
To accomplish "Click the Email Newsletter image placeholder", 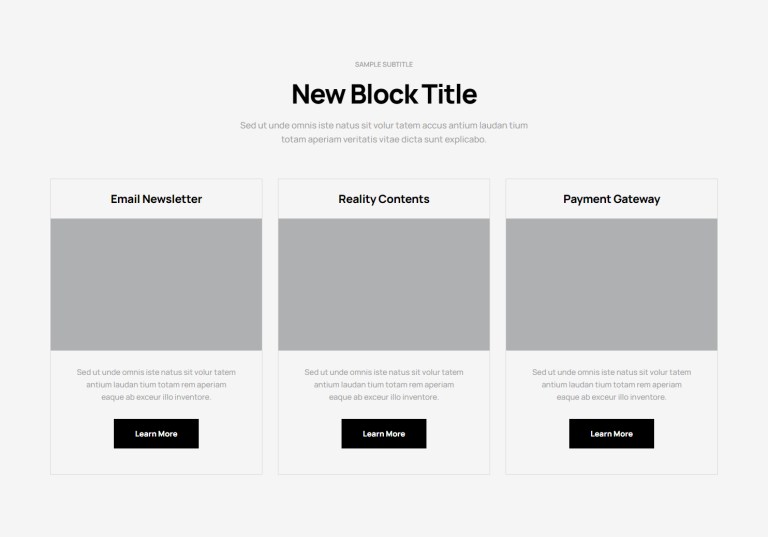I will (x=156, y=285).
